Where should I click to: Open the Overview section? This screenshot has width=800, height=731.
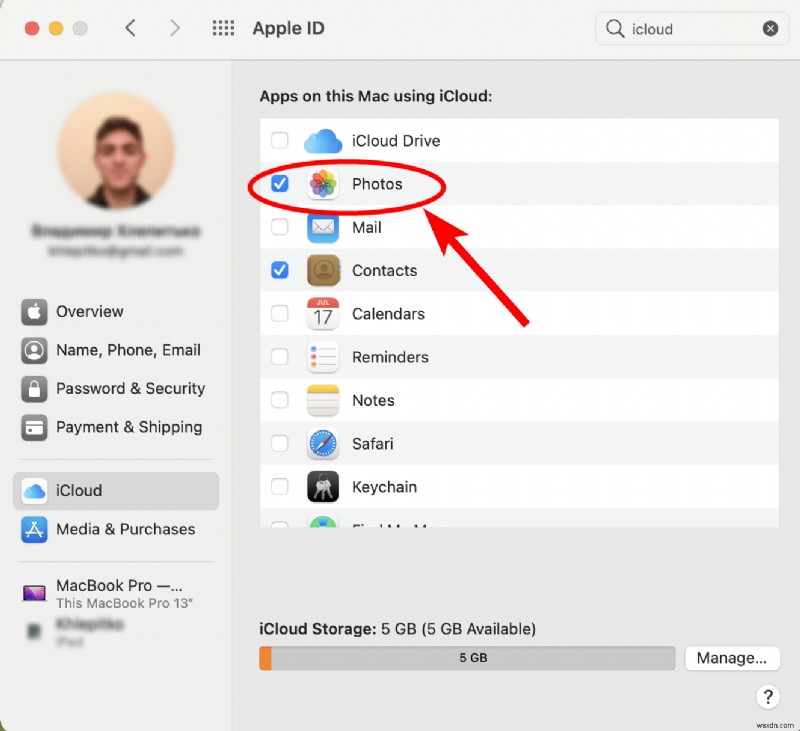116,312
